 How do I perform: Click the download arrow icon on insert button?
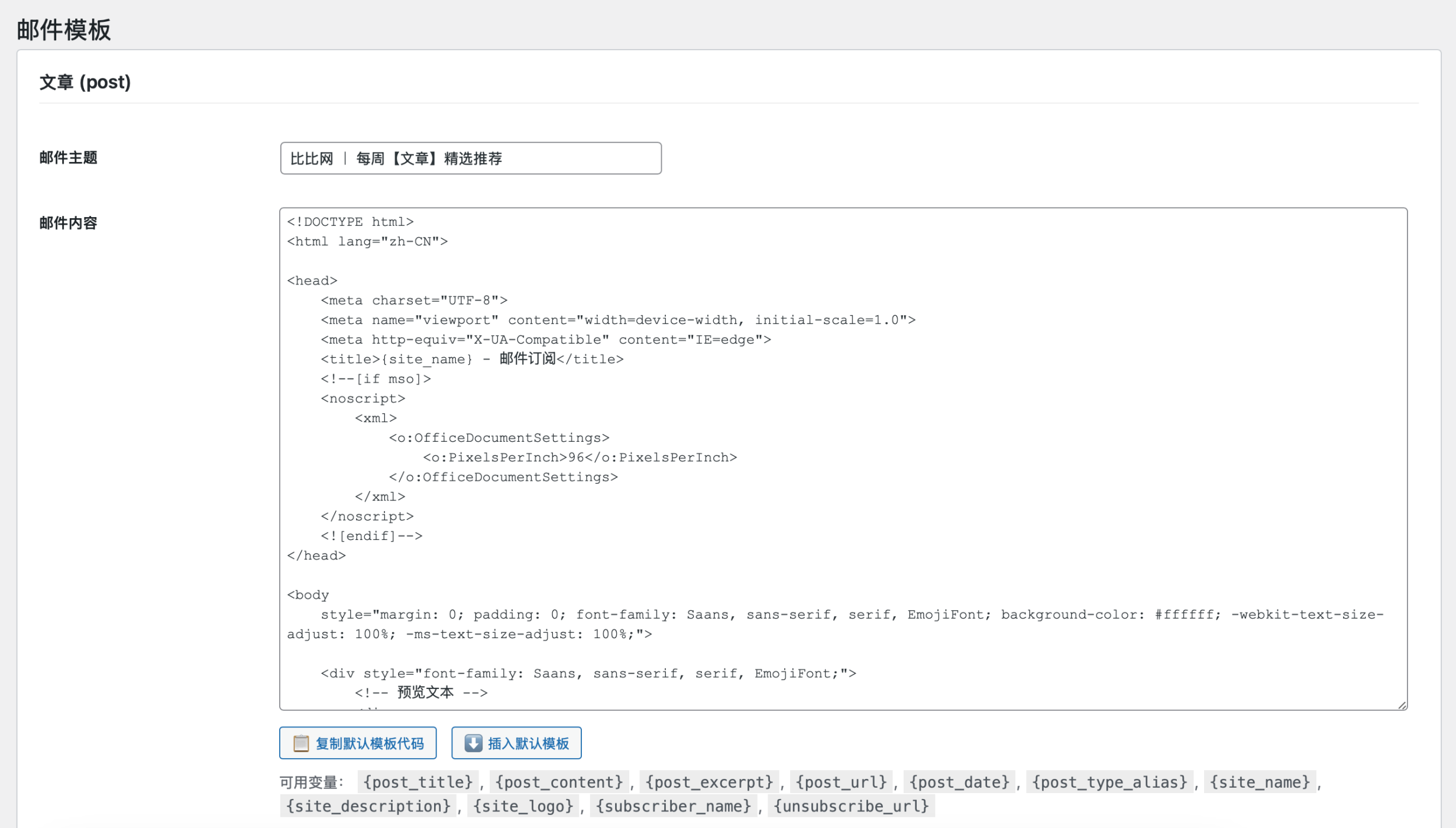click(473, 743)
